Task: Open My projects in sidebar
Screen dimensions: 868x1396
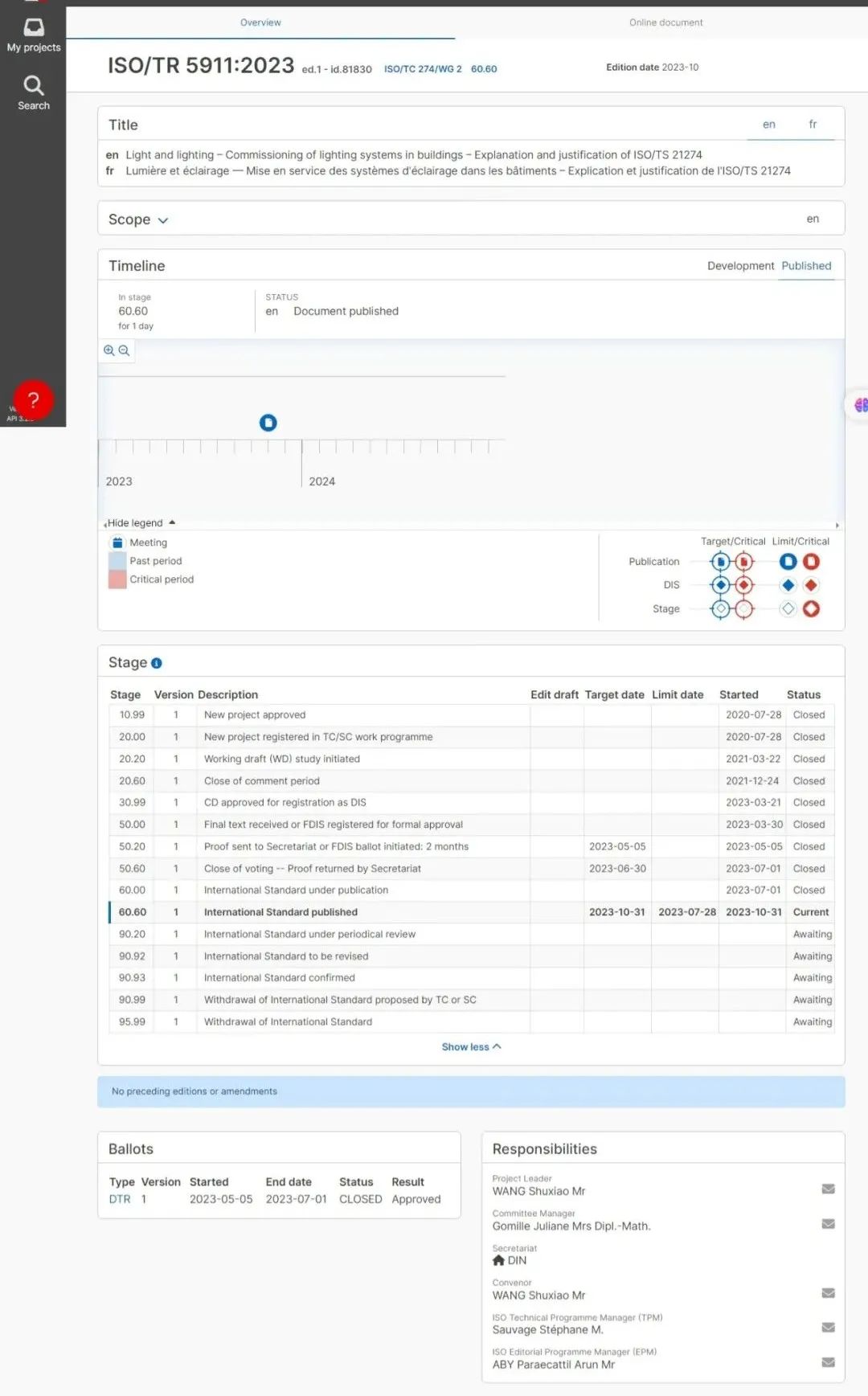Action: (33, 35)
